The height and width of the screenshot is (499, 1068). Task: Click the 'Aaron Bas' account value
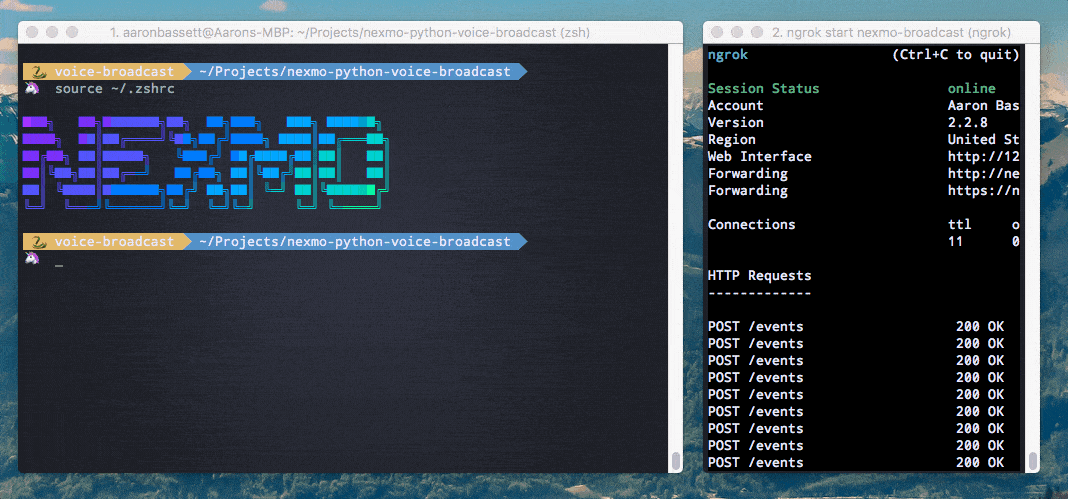984,106
